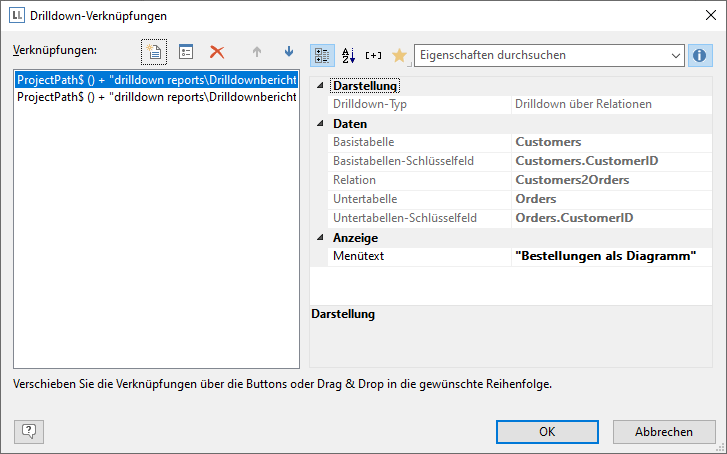The height and width of the screenshot is (454, 727).
Task: Collapse the Anzeige property group
Action: click(320, 238)
